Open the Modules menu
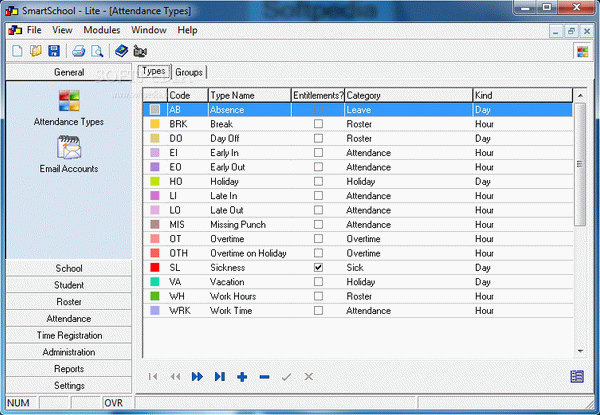The image size is (600, 415). point(102,30)
